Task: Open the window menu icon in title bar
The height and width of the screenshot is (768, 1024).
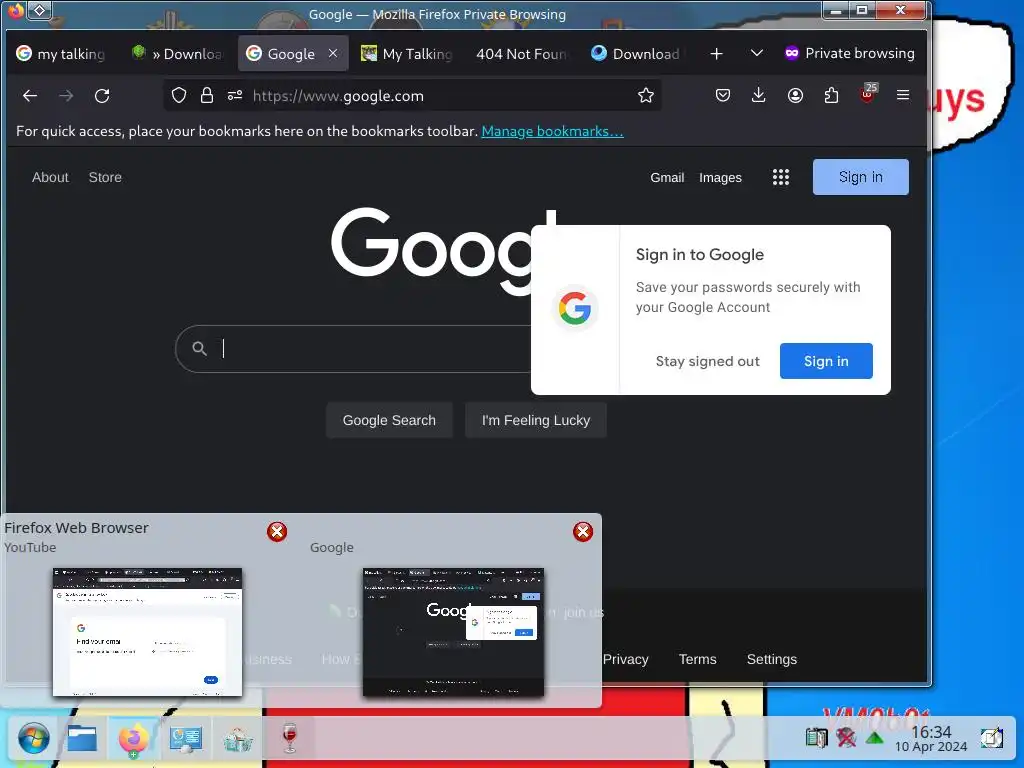Action: [40, 10]
